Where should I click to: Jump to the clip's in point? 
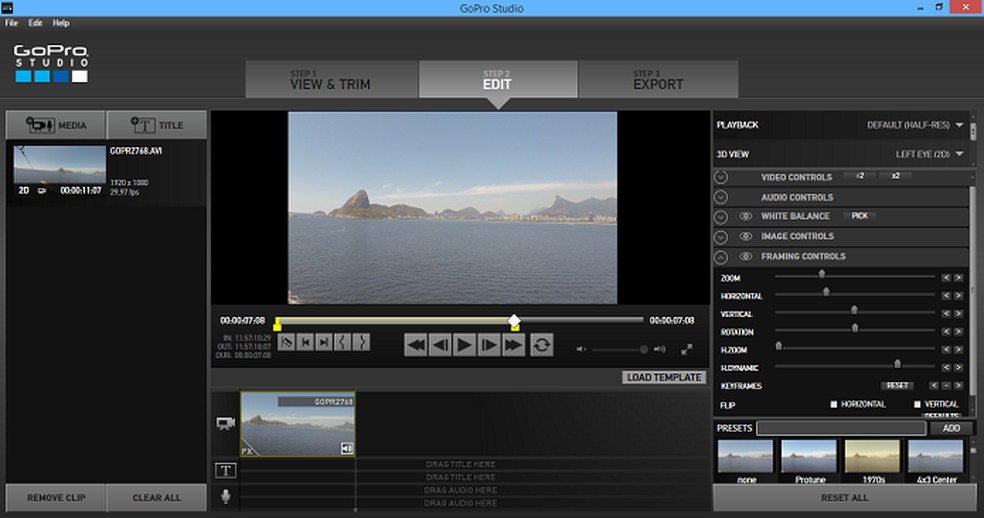coord(305,343)
